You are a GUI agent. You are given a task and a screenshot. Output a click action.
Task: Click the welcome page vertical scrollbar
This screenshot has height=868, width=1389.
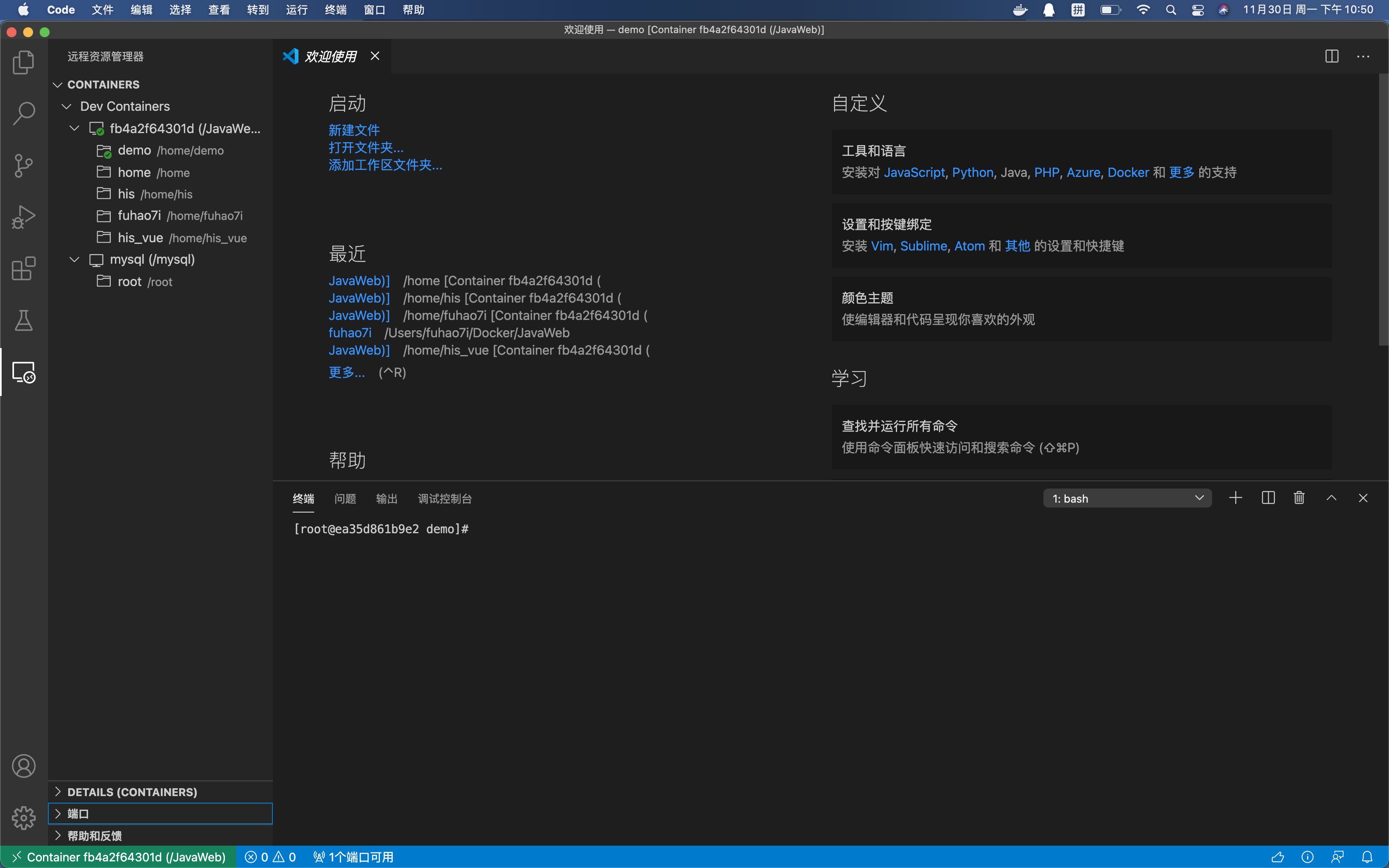pyautogui.click(x=1383, y=210)
